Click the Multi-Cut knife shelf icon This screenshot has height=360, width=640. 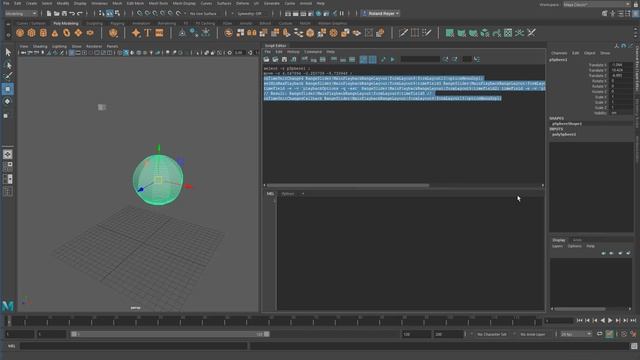(403, 33)
